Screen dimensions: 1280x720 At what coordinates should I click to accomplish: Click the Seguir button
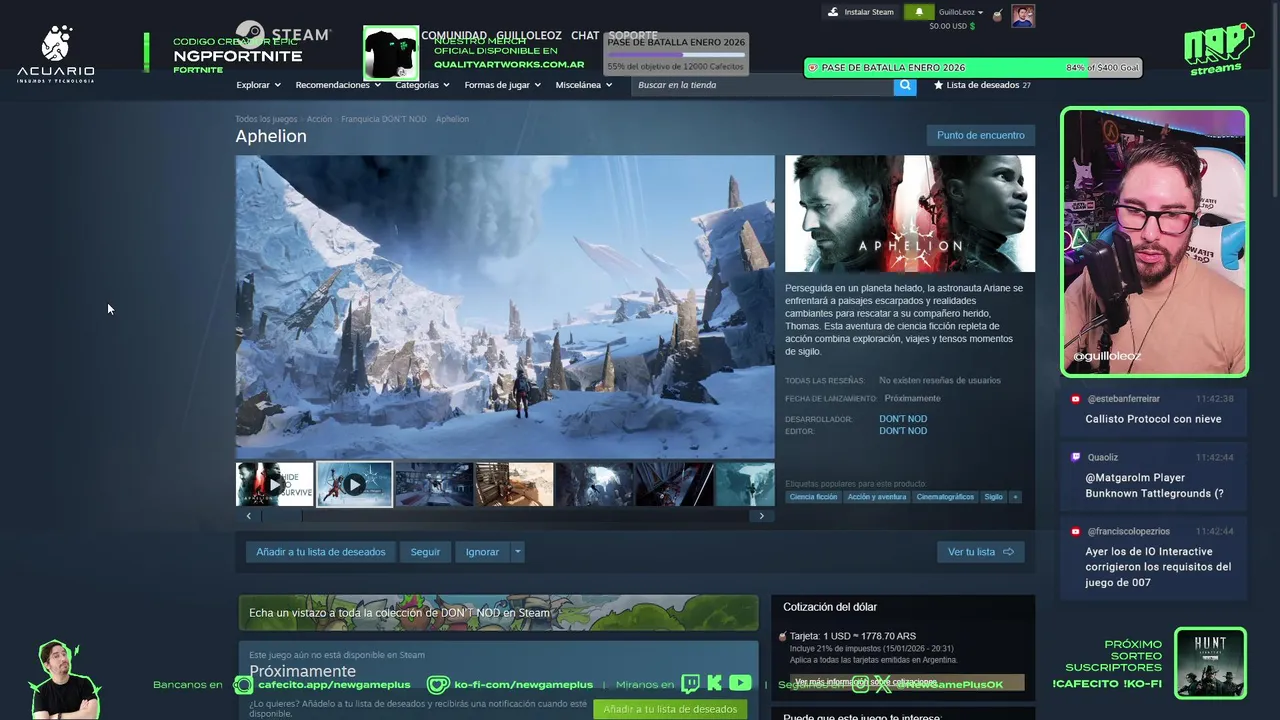point(425,552)
